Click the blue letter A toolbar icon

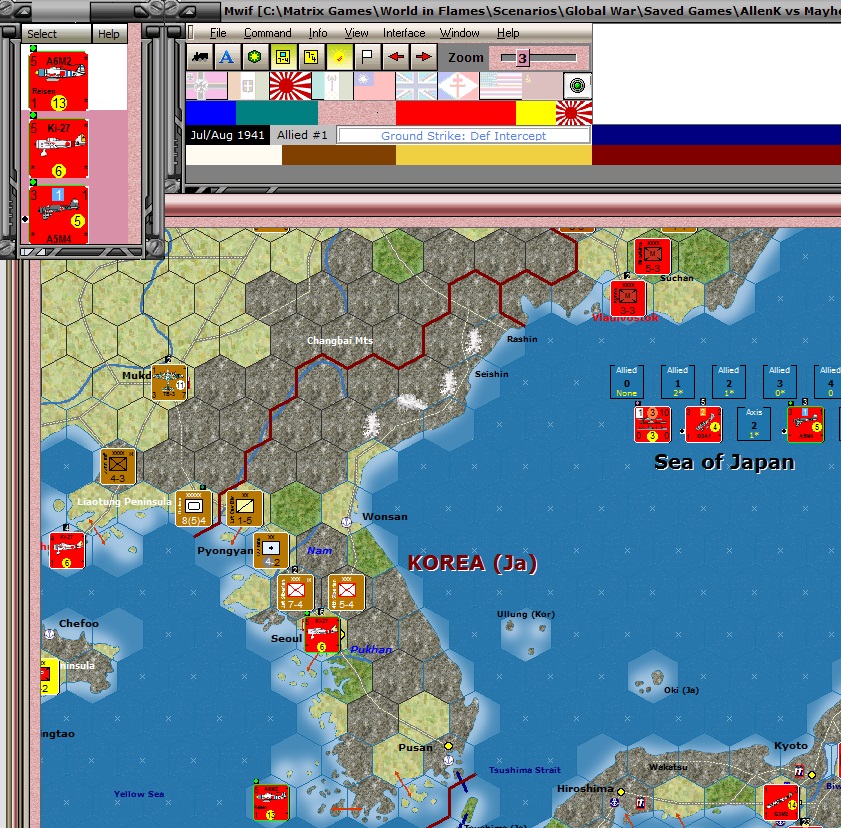[227, 57]
